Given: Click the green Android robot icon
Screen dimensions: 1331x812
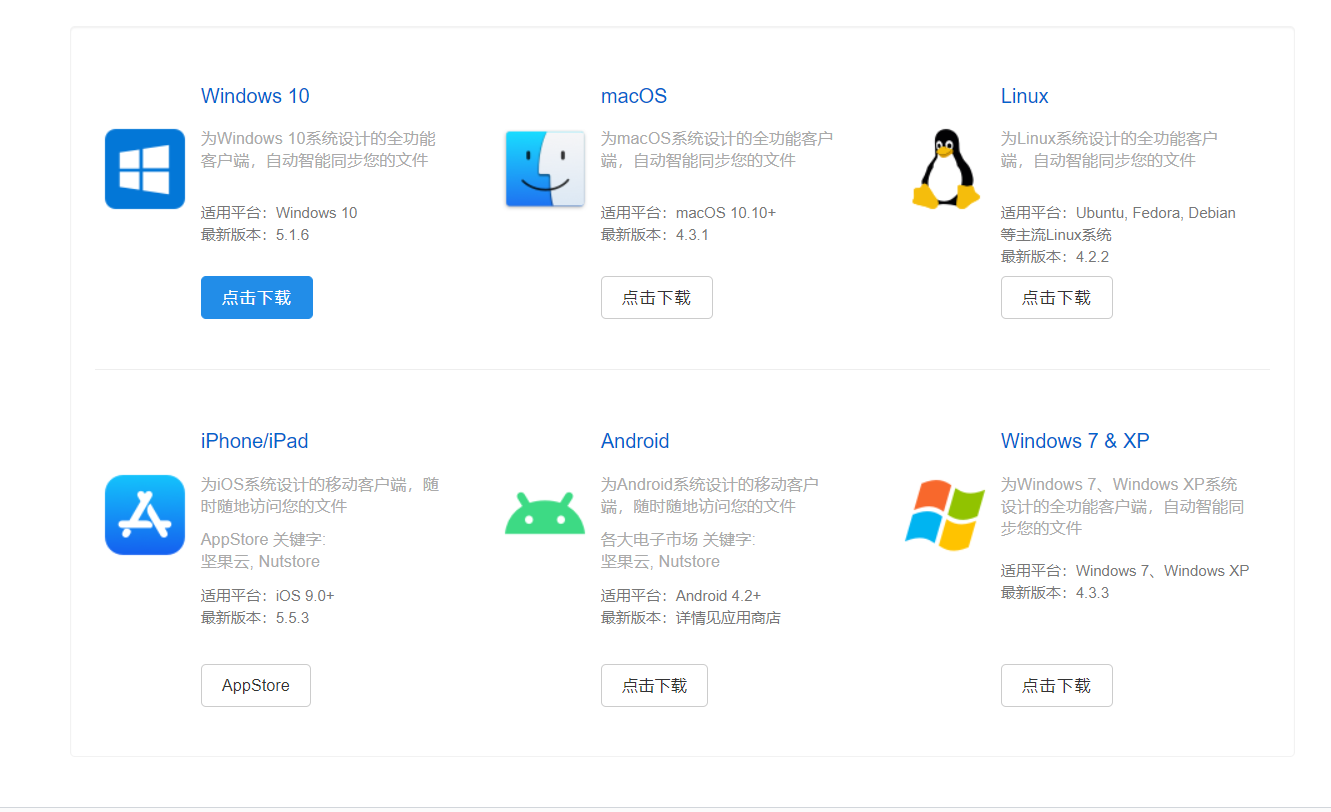Looking at the screenshot, I should [x=544, y=512].
